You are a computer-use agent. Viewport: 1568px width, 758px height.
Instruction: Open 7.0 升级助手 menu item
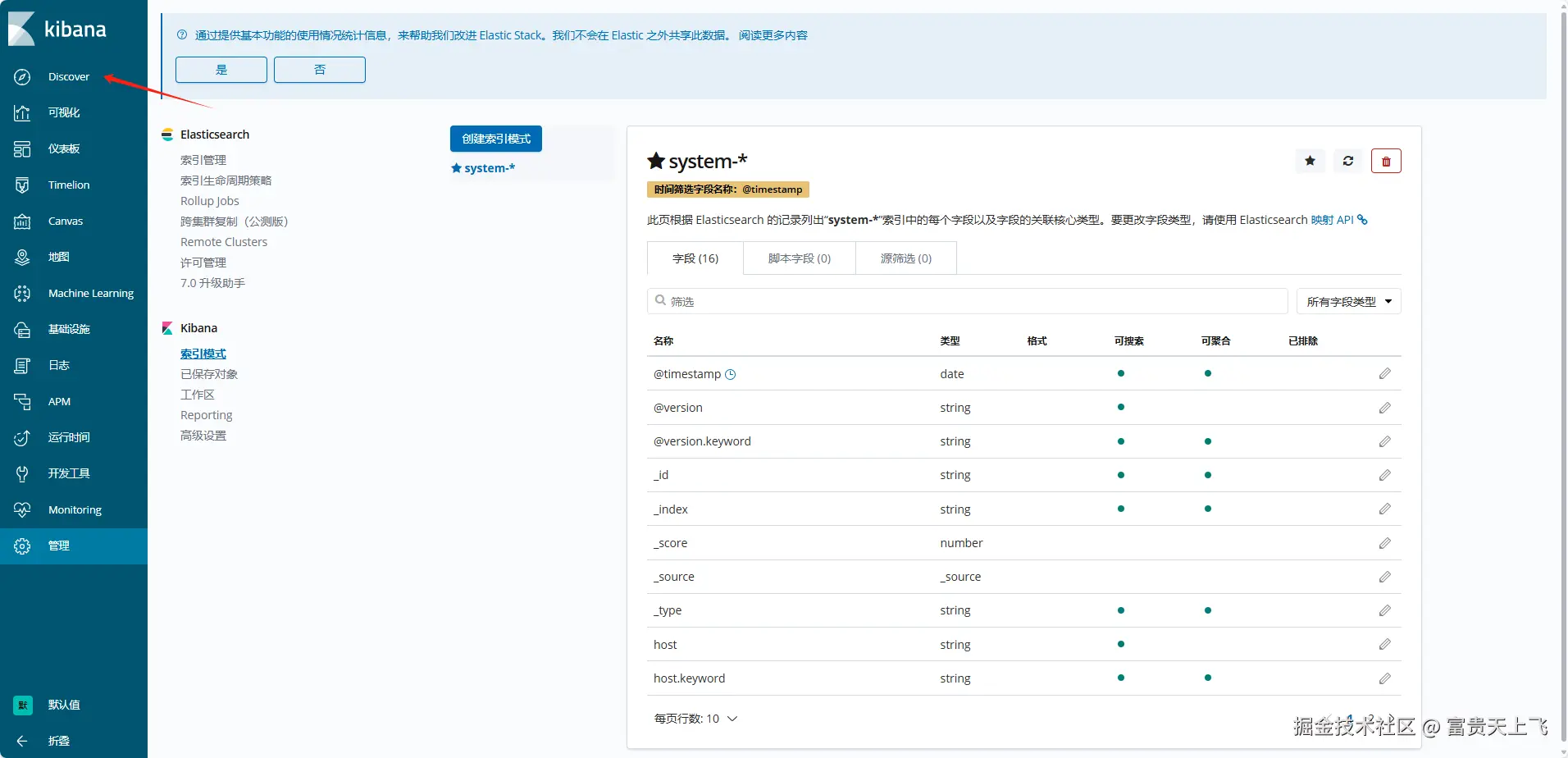(212, 283)
